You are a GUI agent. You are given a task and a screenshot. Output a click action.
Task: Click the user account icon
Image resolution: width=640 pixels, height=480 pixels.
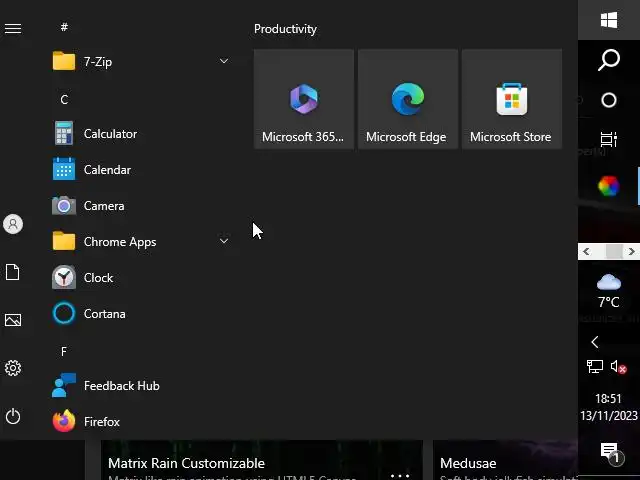13,224
